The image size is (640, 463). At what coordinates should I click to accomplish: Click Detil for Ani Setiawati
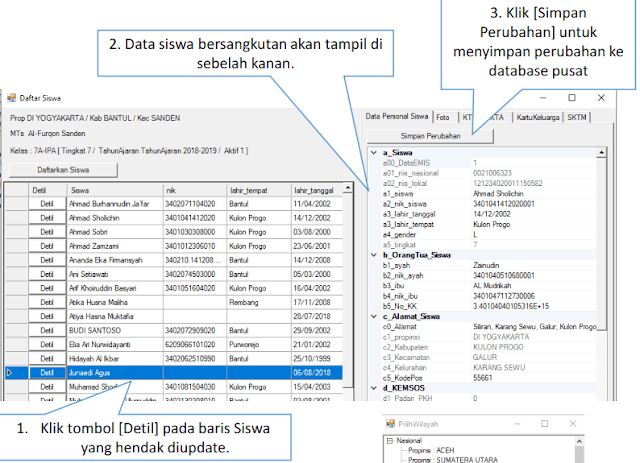pyautogui.click(x=47, y=274)
